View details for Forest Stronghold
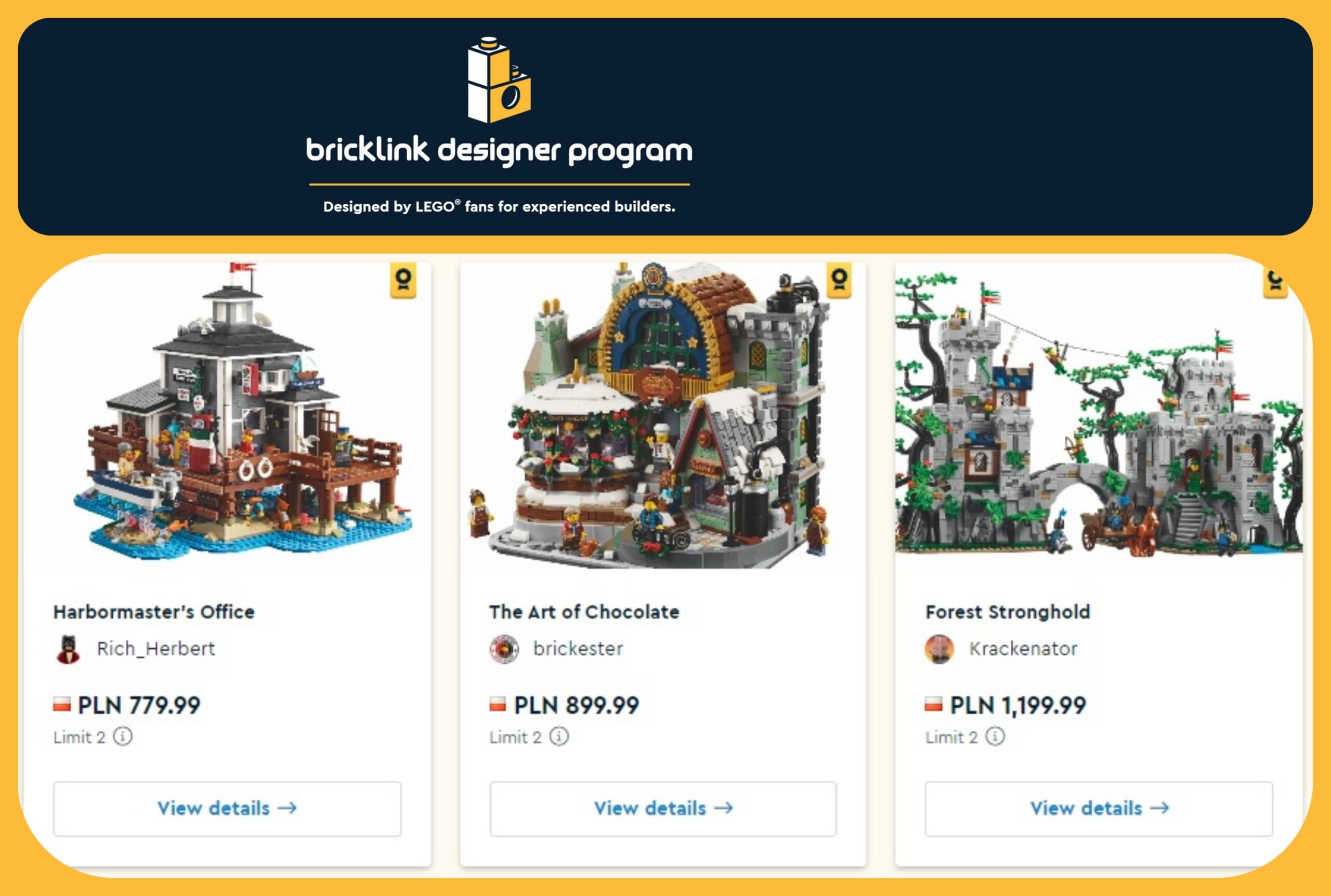This screenshot has width=1331, height=896. tap(1099, 809)
